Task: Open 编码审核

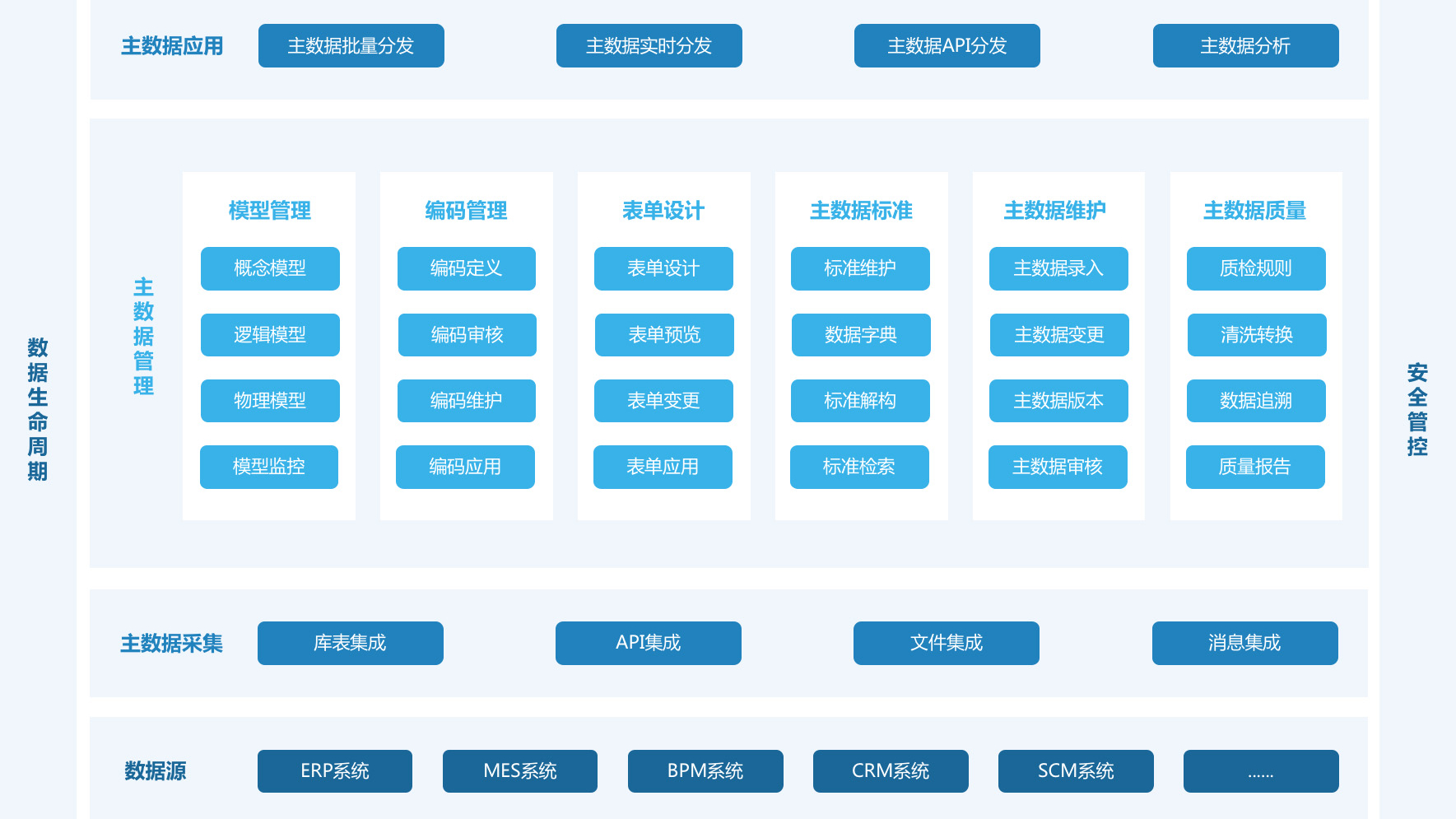Action: coord(466,335)
